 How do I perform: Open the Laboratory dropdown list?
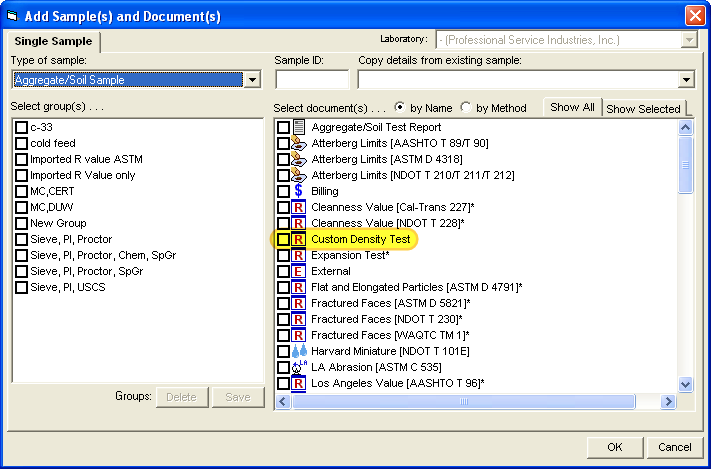click(x=689, y=40)
